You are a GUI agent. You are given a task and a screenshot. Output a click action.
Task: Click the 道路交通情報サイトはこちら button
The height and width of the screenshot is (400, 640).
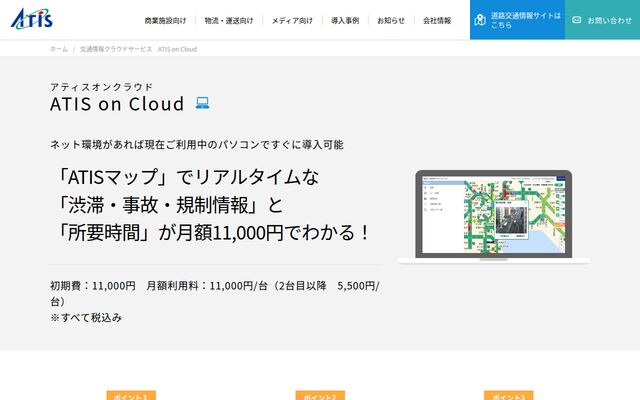517,20
